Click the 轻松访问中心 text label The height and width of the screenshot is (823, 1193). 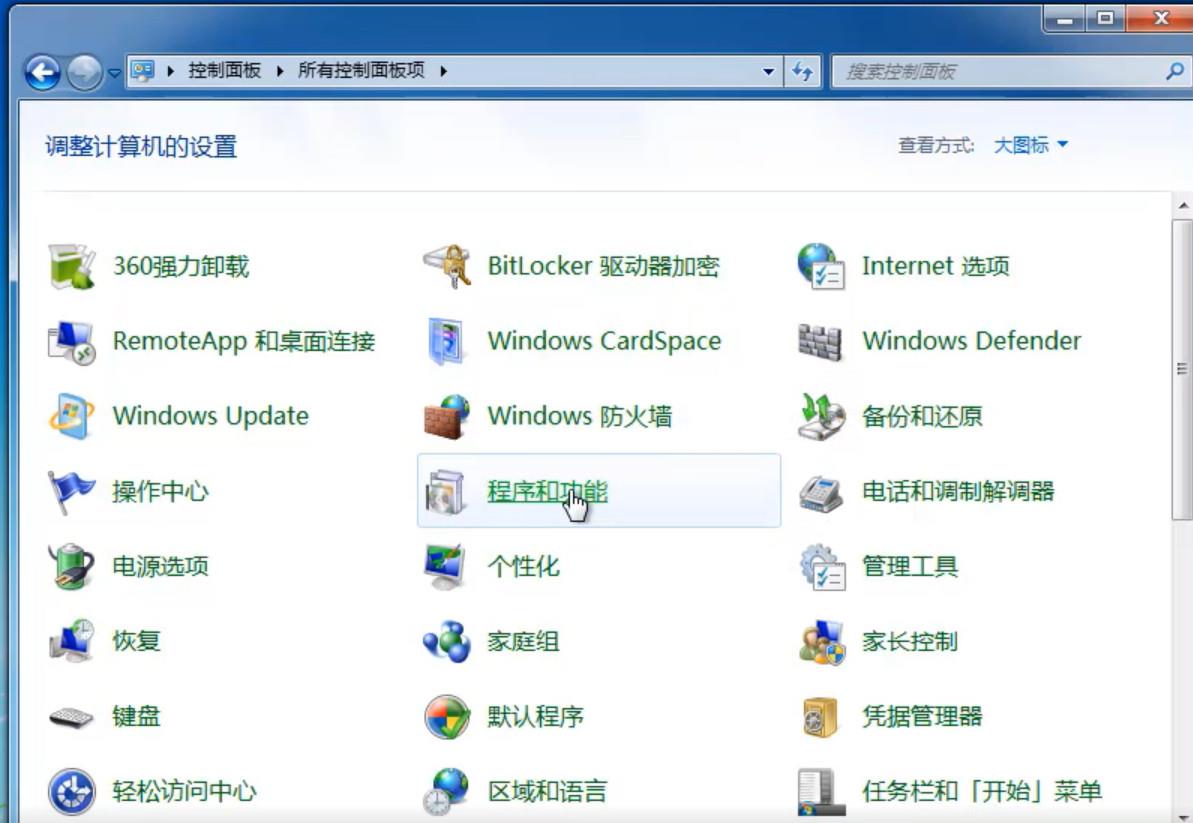[x=185, y=791]
